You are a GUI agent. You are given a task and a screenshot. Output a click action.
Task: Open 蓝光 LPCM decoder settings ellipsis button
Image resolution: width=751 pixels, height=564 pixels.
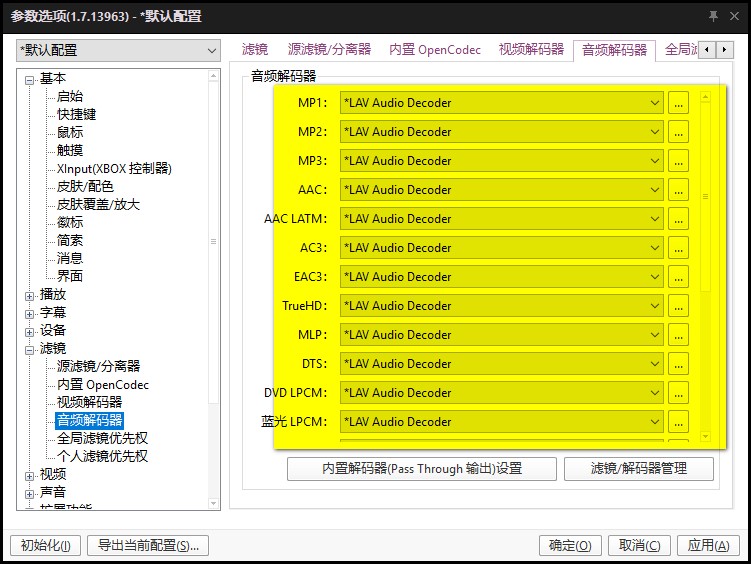click(x=678, y=421)
